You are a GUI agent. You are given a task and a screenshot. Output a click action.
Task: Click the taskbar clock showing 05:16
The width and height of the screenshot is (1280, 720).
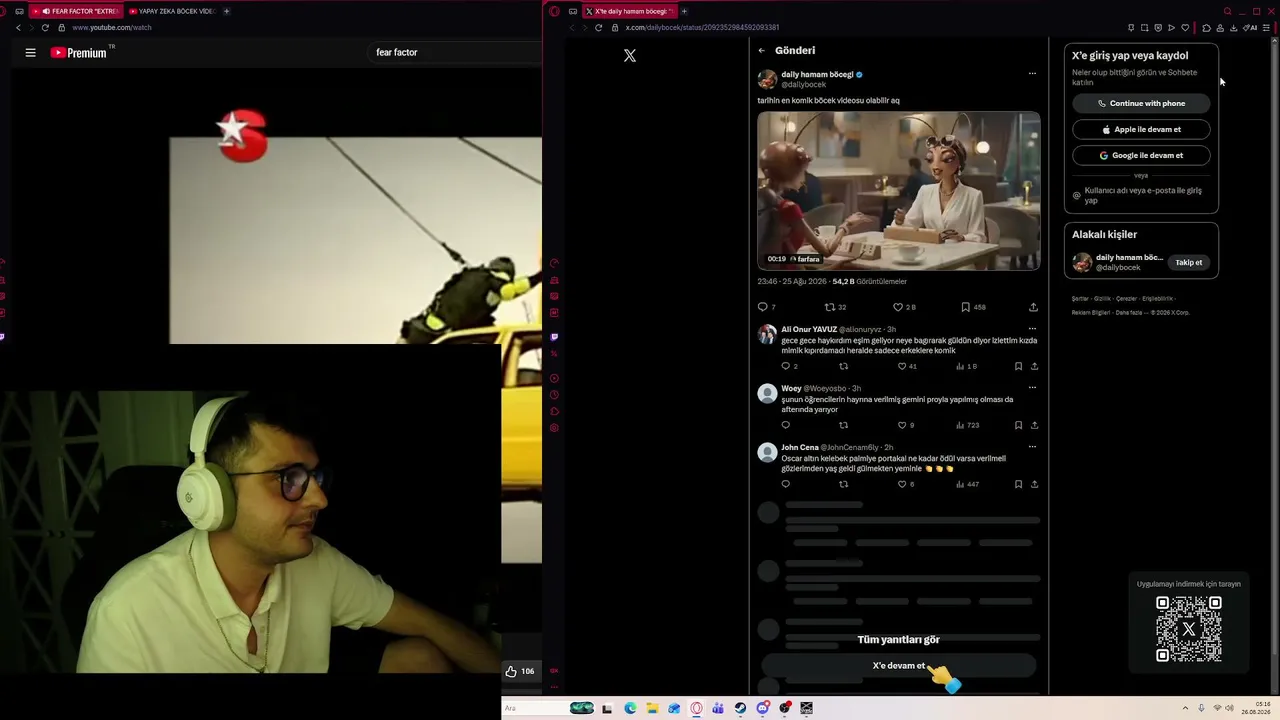click(x=1256, y=708)
